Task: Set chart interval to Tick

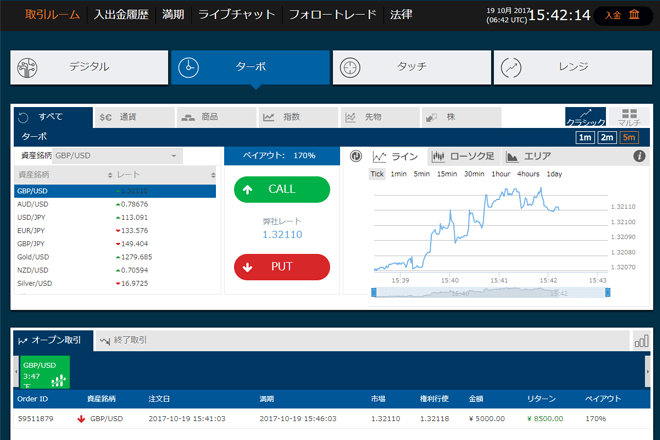Action: coord(377,174)
